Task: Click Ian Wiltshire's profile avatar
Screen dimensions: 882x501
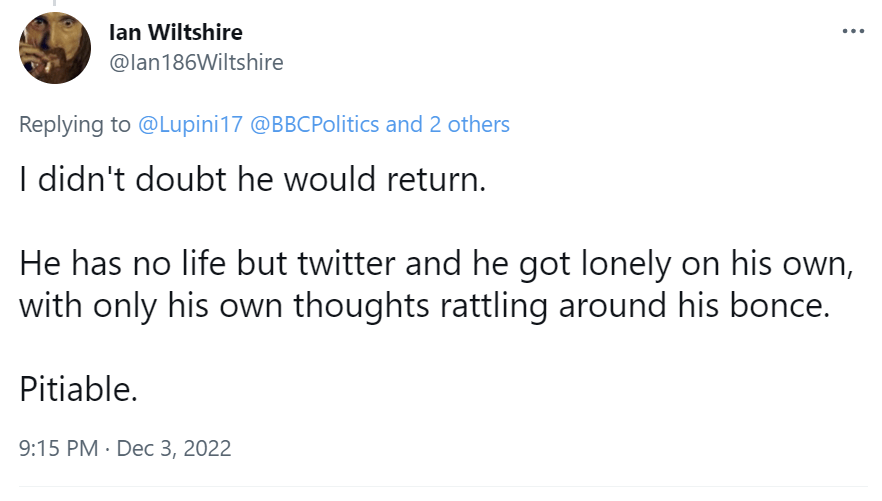Action: [x=55, y=48]
